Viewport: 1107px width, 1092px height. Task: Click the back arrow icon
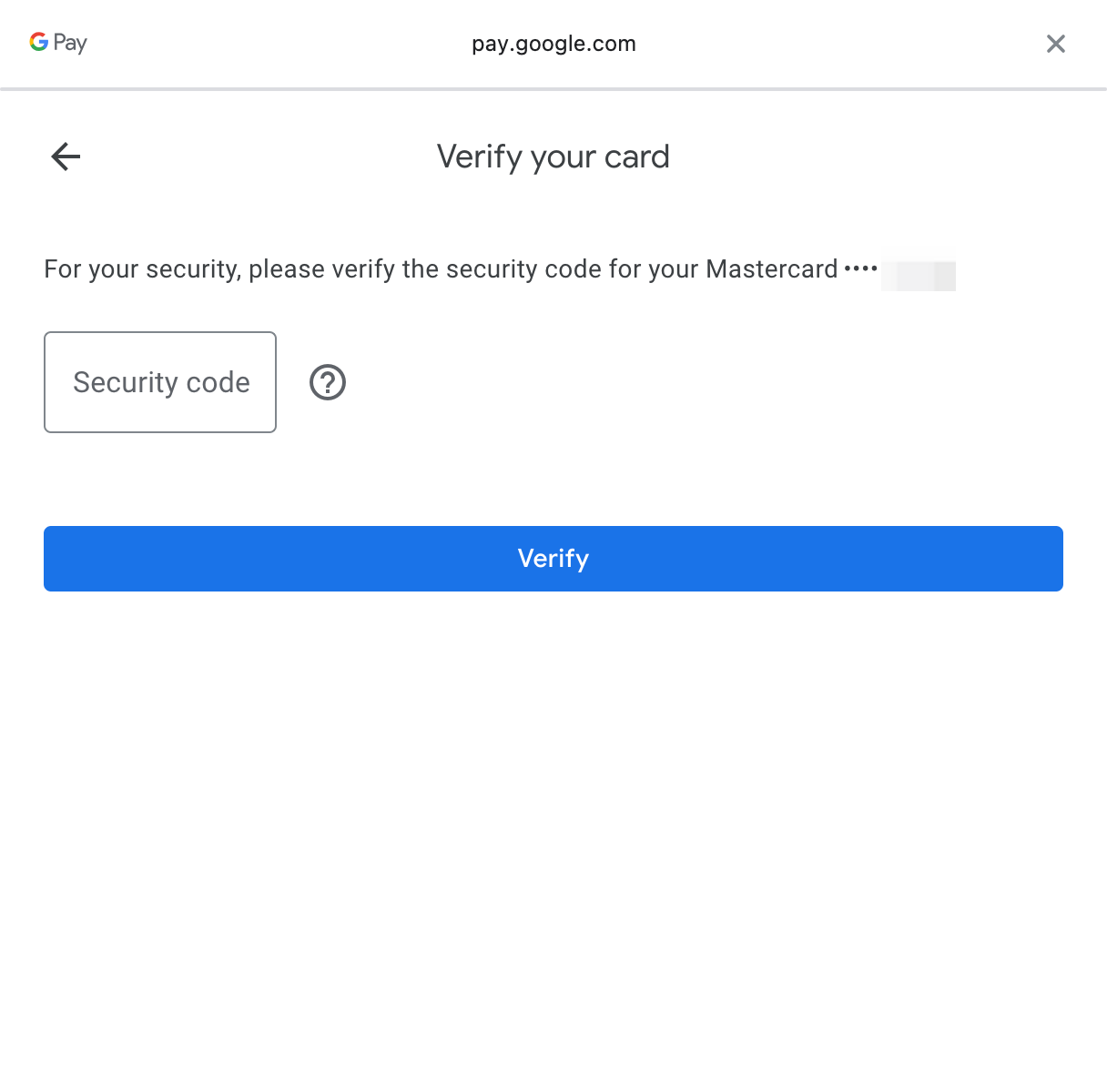pos(66,157)
